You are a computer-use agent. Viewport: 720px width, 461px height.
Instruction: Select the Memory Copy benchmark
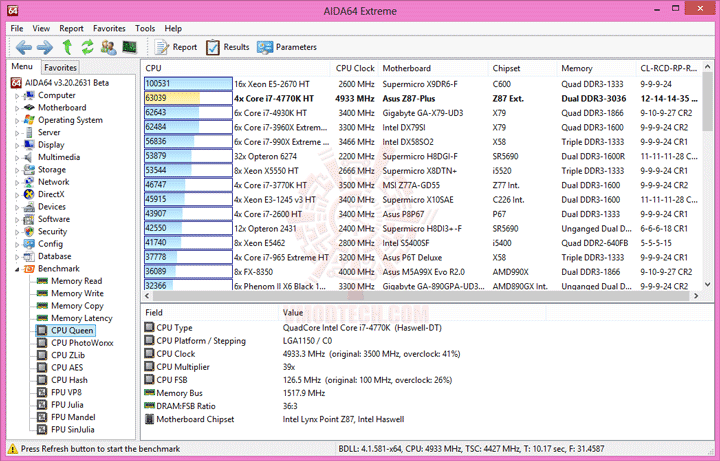click(77, 306)
